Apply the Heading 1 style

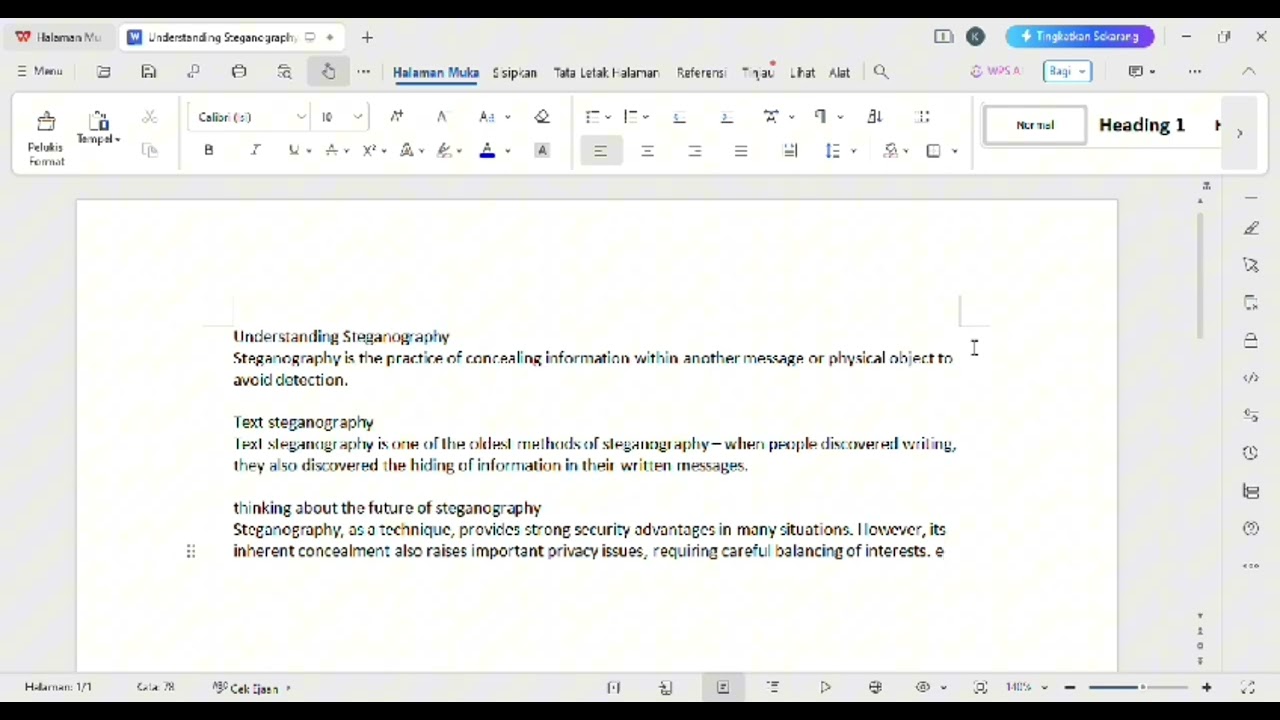coord(1142,125)
